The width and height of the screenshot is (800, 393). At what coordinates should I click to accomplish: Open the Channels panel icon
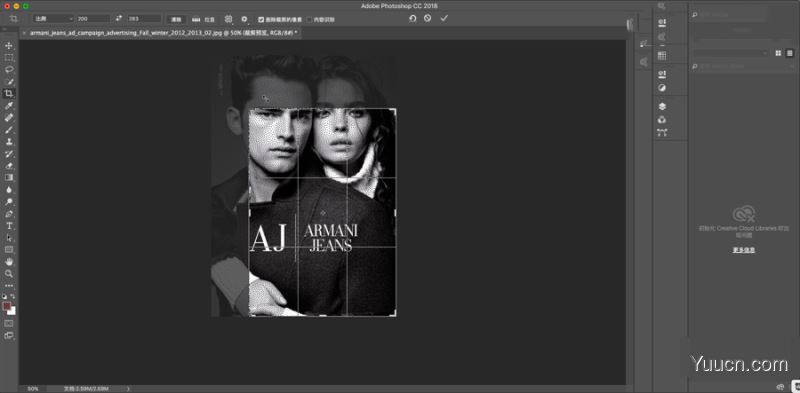pos(662,119)
